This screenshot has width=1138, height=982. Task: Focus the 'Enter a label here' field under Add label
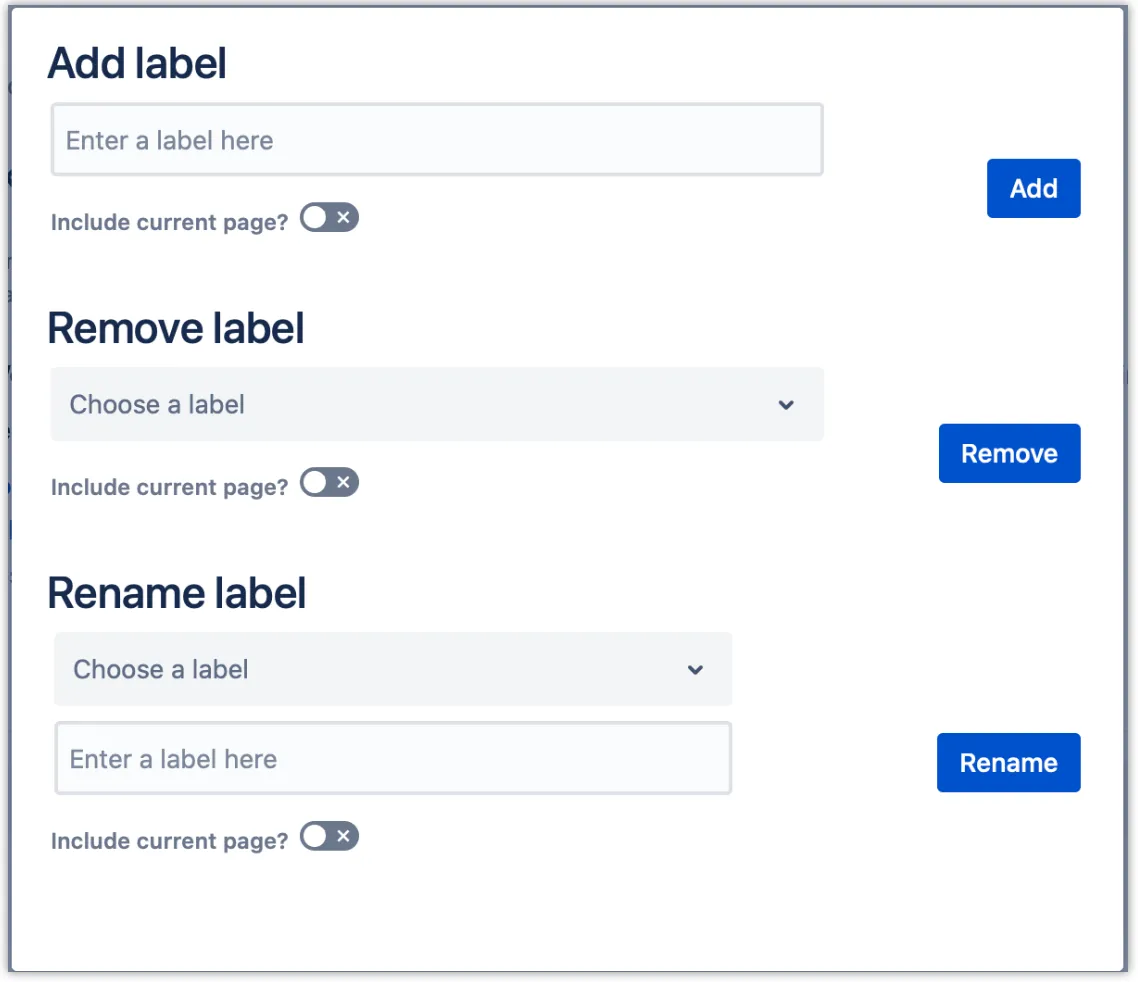click(x=437, y=140)
